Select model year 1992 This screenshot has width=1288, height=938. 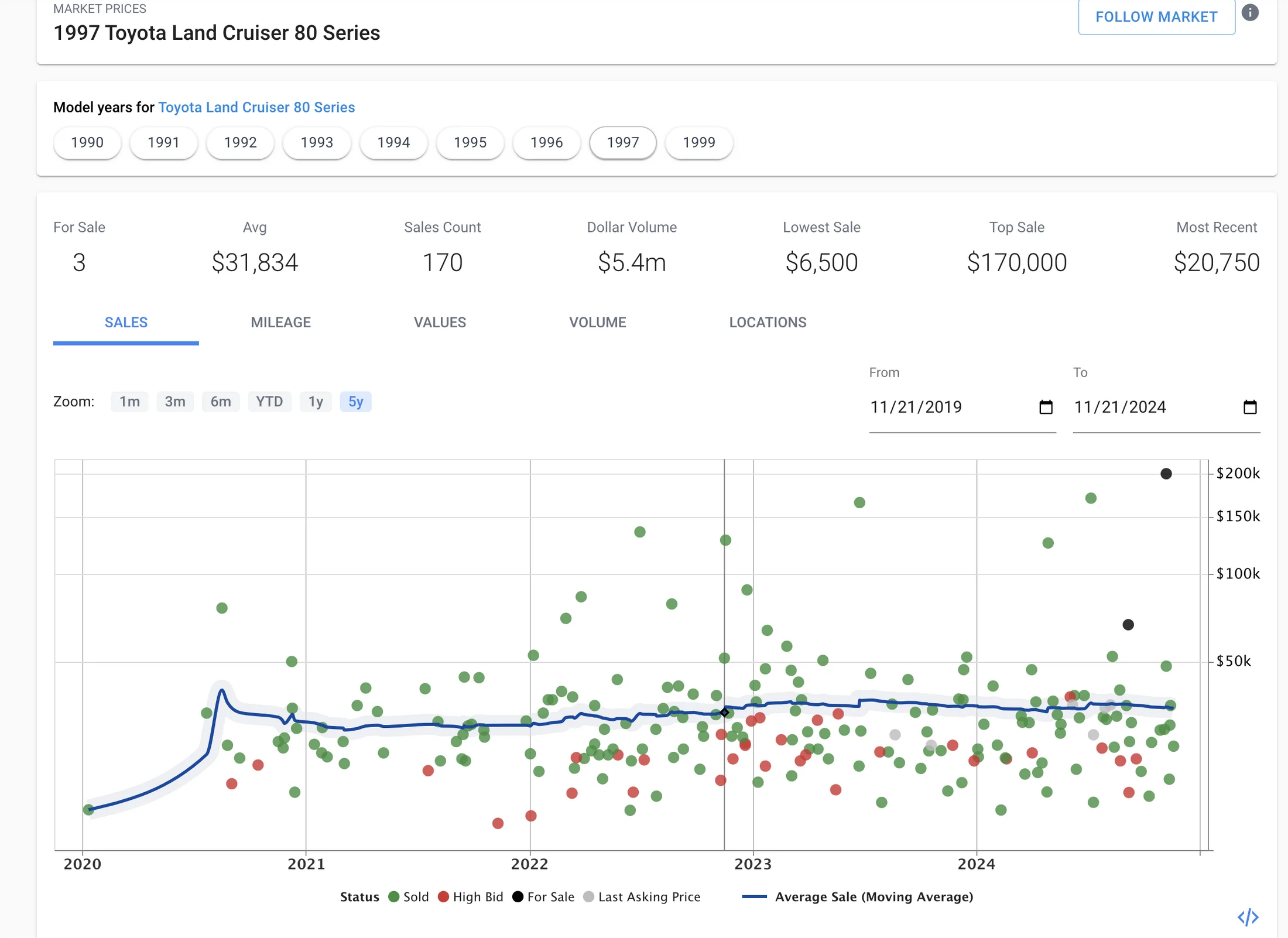point(240,142)
